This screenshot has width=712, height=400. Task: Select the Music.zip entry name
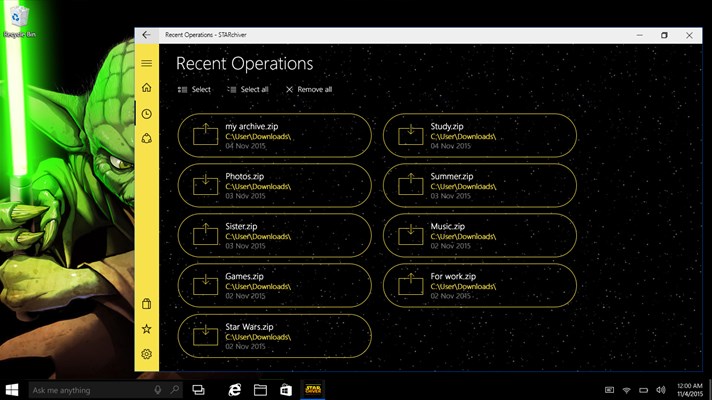click(448, 227)
